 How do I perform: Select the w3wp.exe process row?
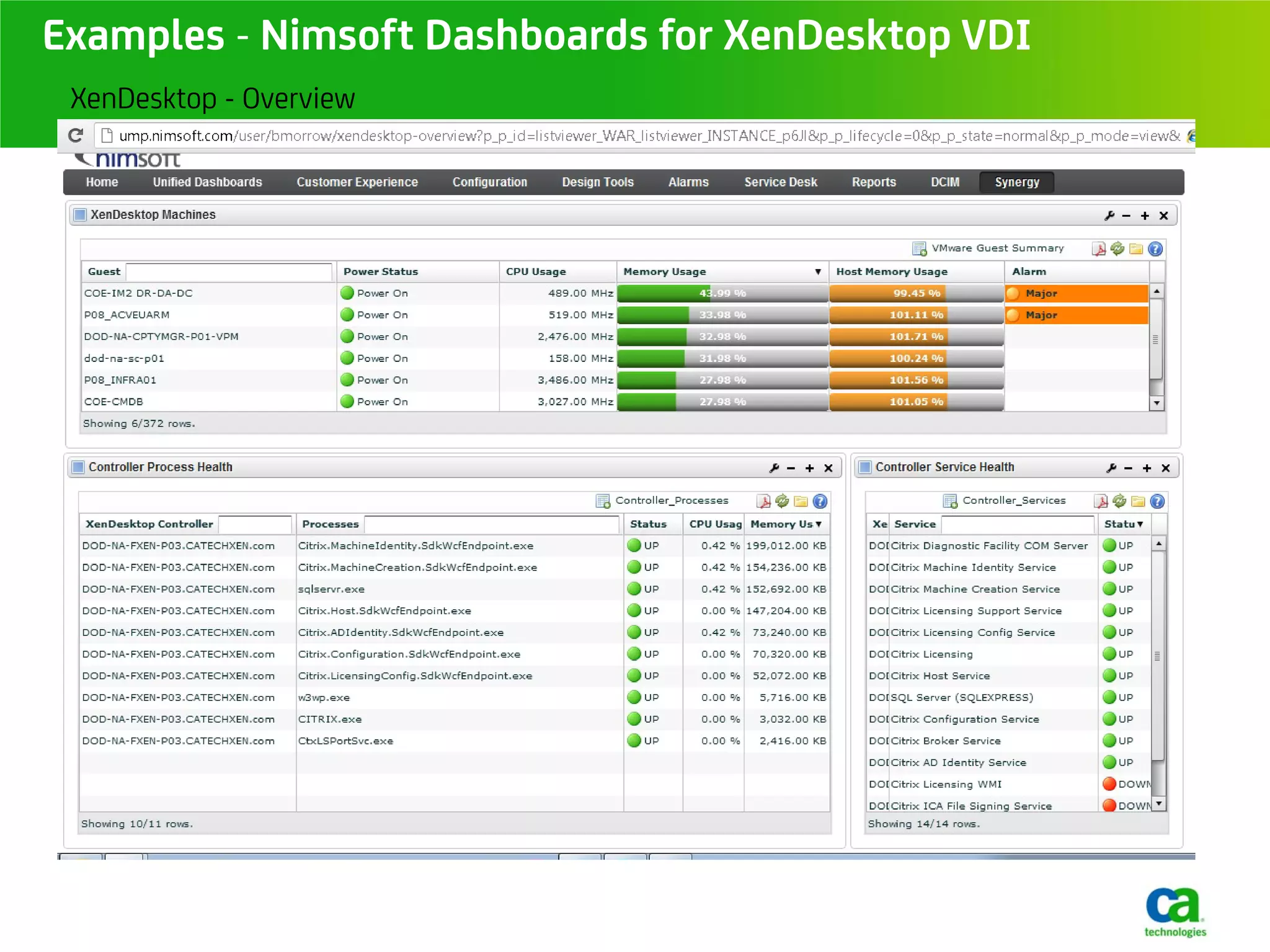pos(455,698)
